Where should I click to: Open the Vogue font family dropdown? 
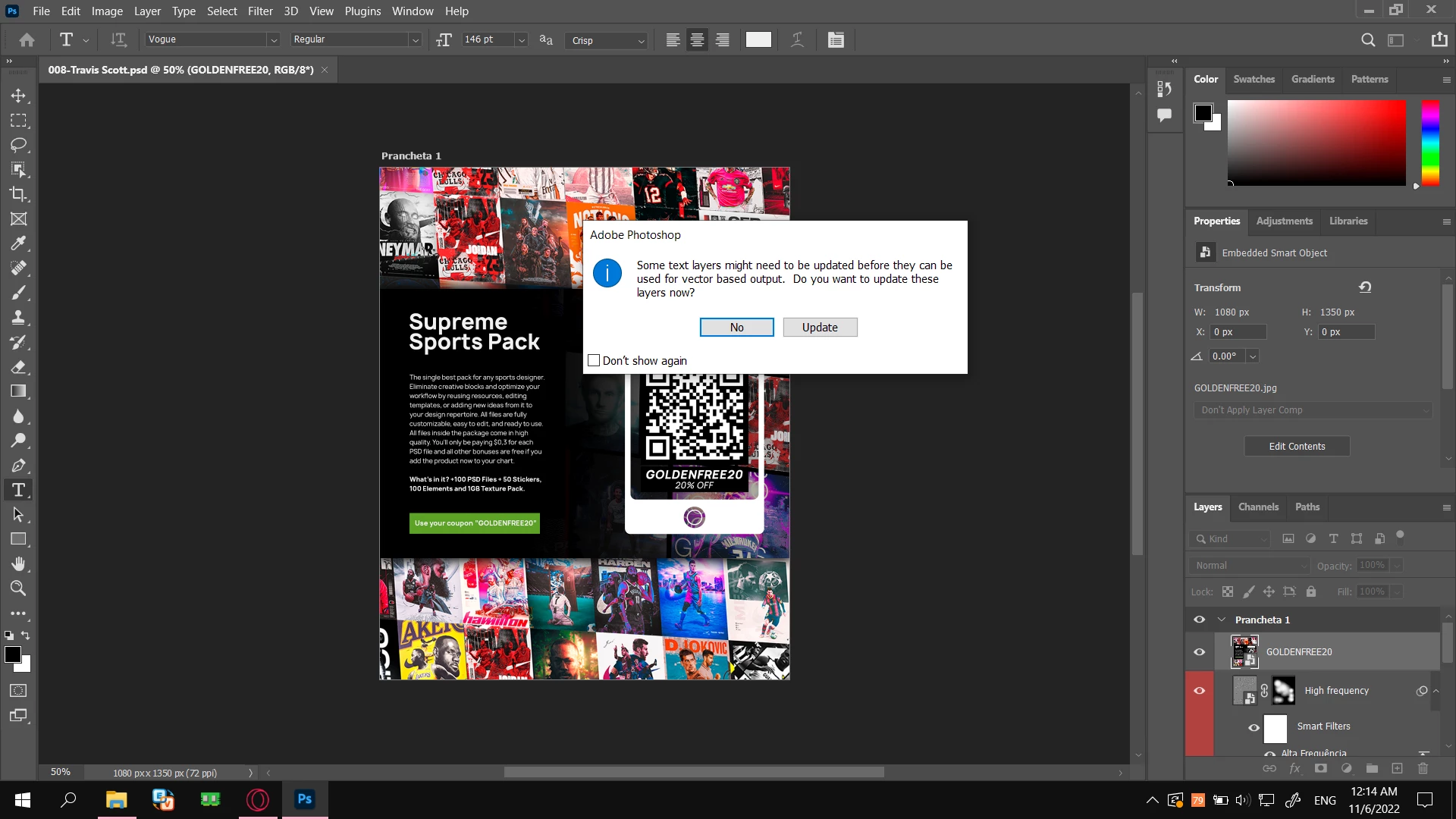pyautogui.click(x=273, y=40)
